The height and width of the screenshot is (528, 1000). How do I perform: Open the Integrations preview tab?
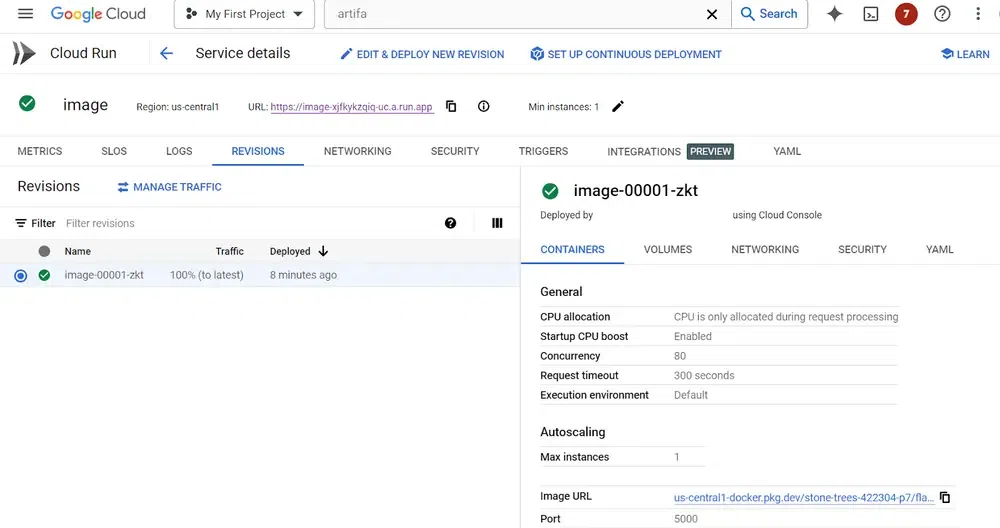[x=670, y=151]
